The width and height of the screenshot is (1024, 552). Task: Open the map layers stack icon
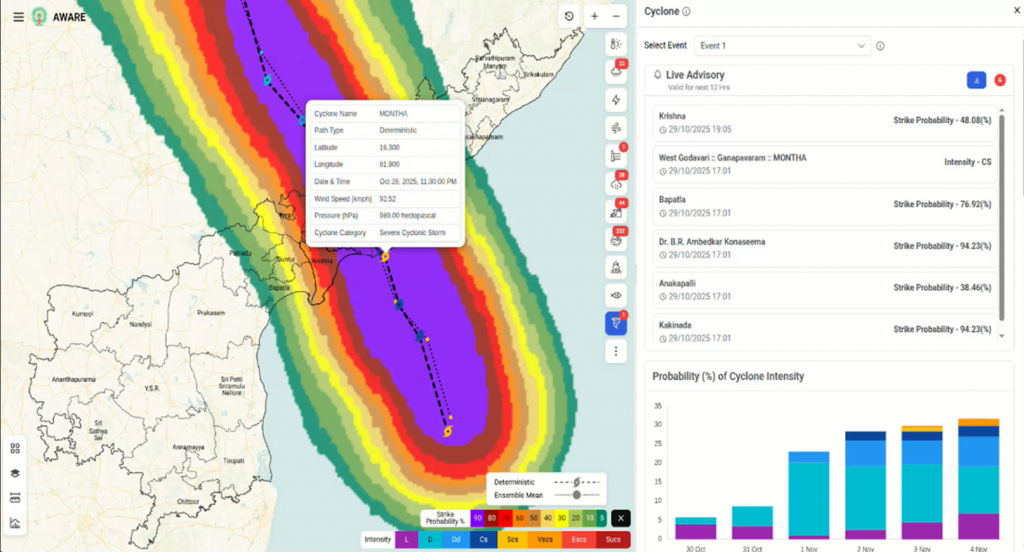tap(16, 473)
